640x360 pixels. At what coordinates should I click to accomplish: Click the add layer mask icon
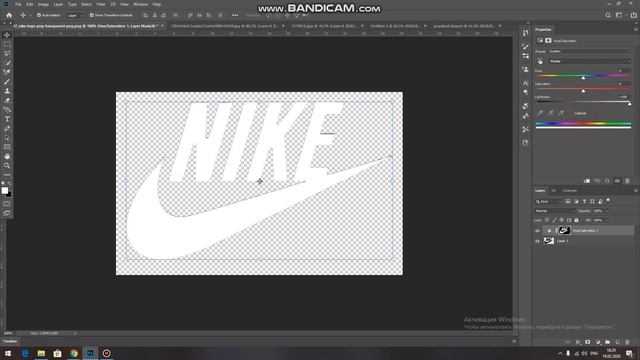click(x=588, y=342)
